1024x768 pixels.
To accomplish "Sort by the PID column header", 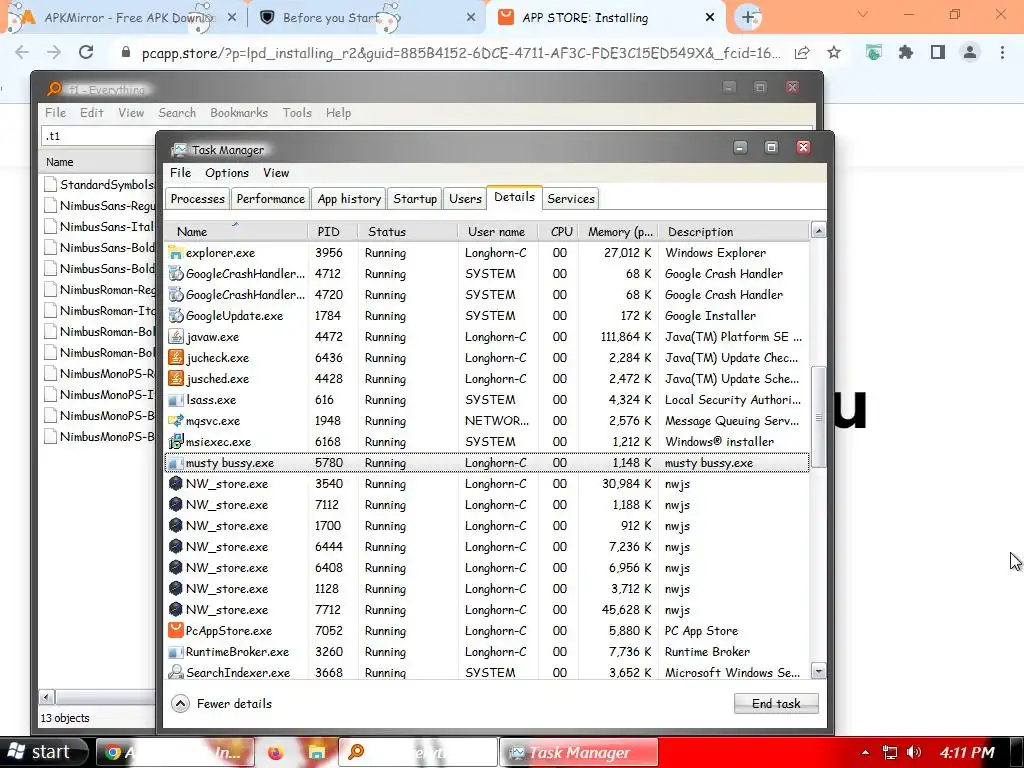I will [x=334, y=231].
